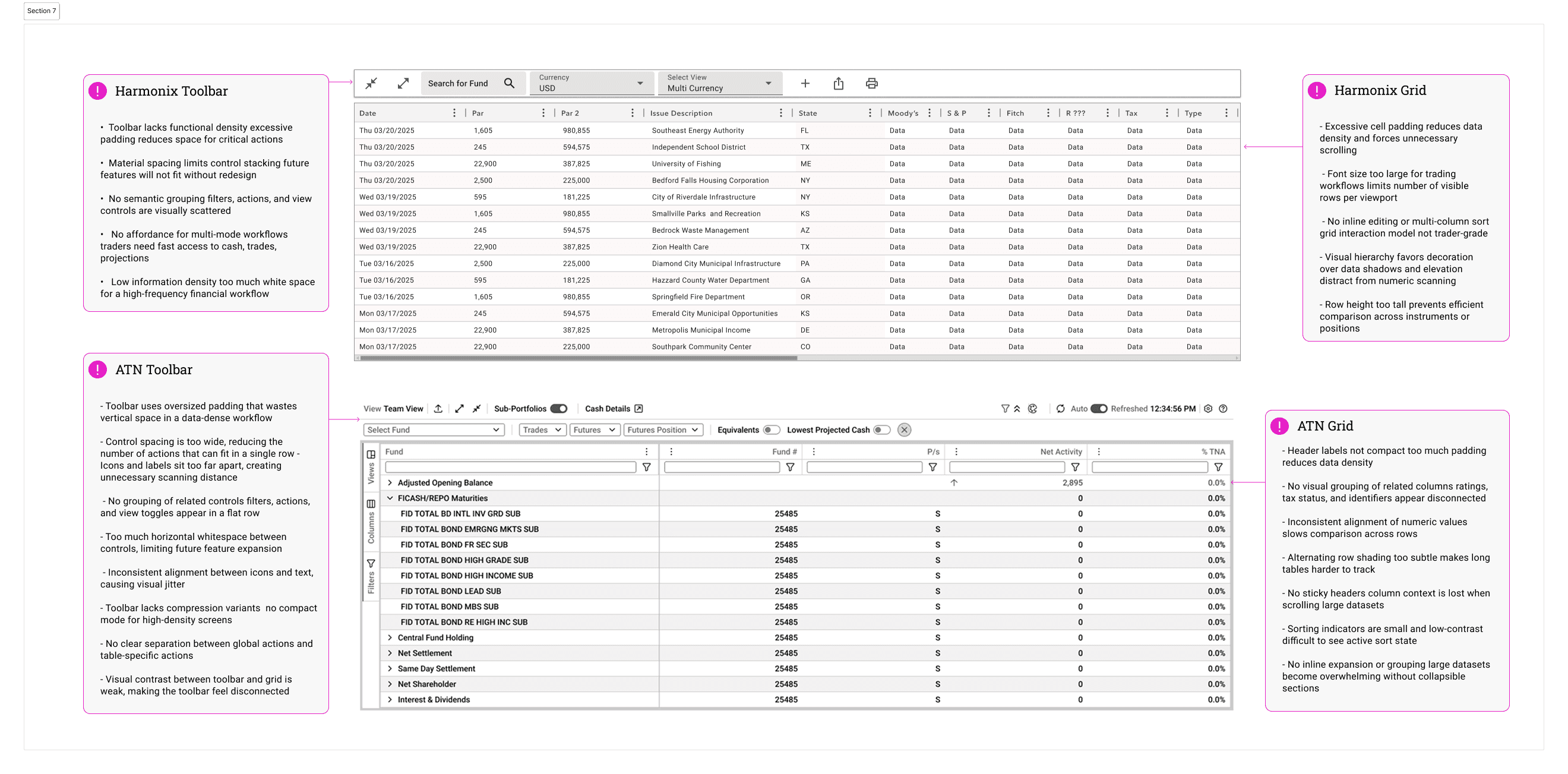Enable the Equivalents toggle
This screenshot has width=1568, height=774.
[771, 430]
